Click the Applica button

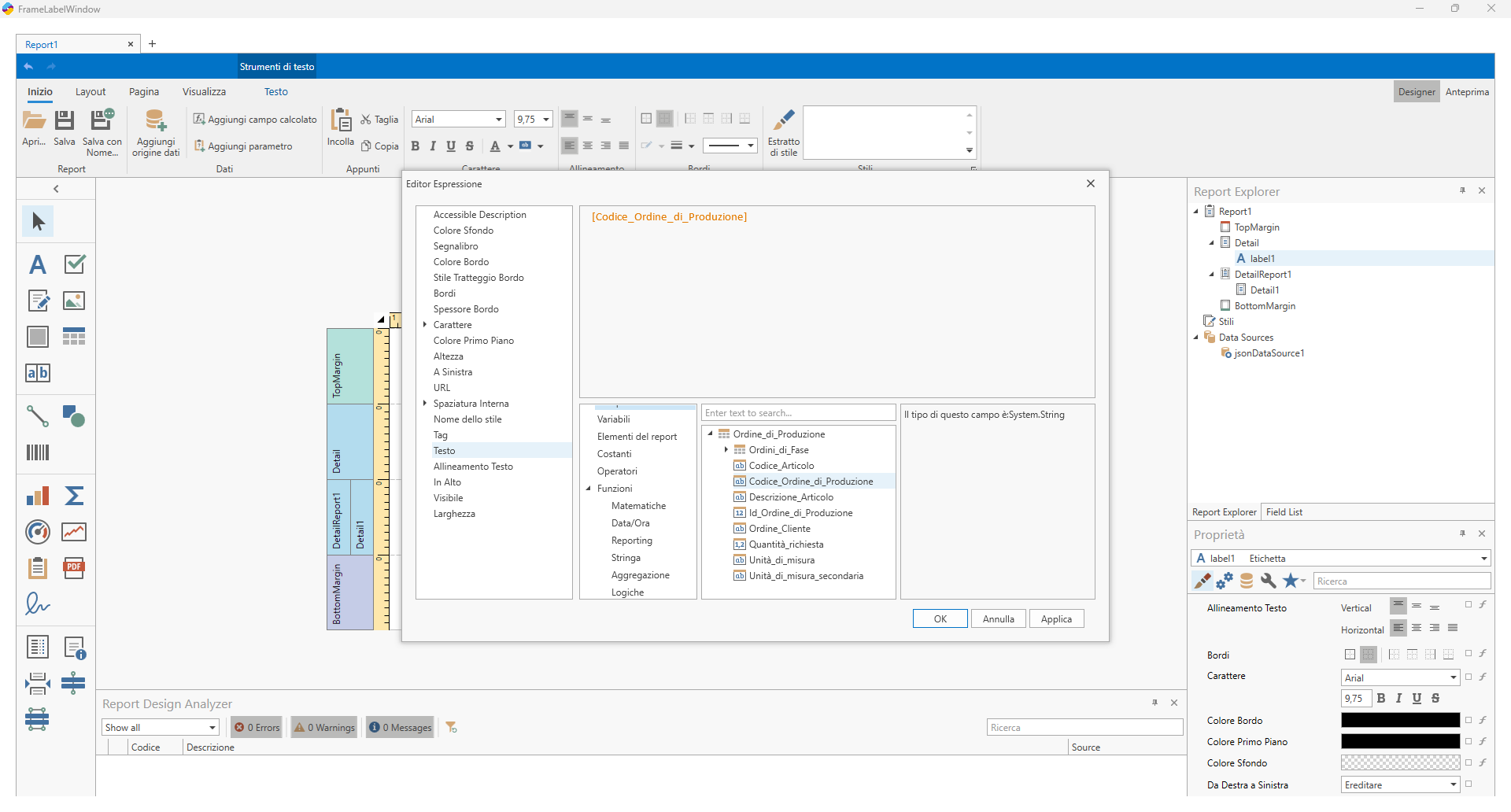click(x=1056, y=619)
